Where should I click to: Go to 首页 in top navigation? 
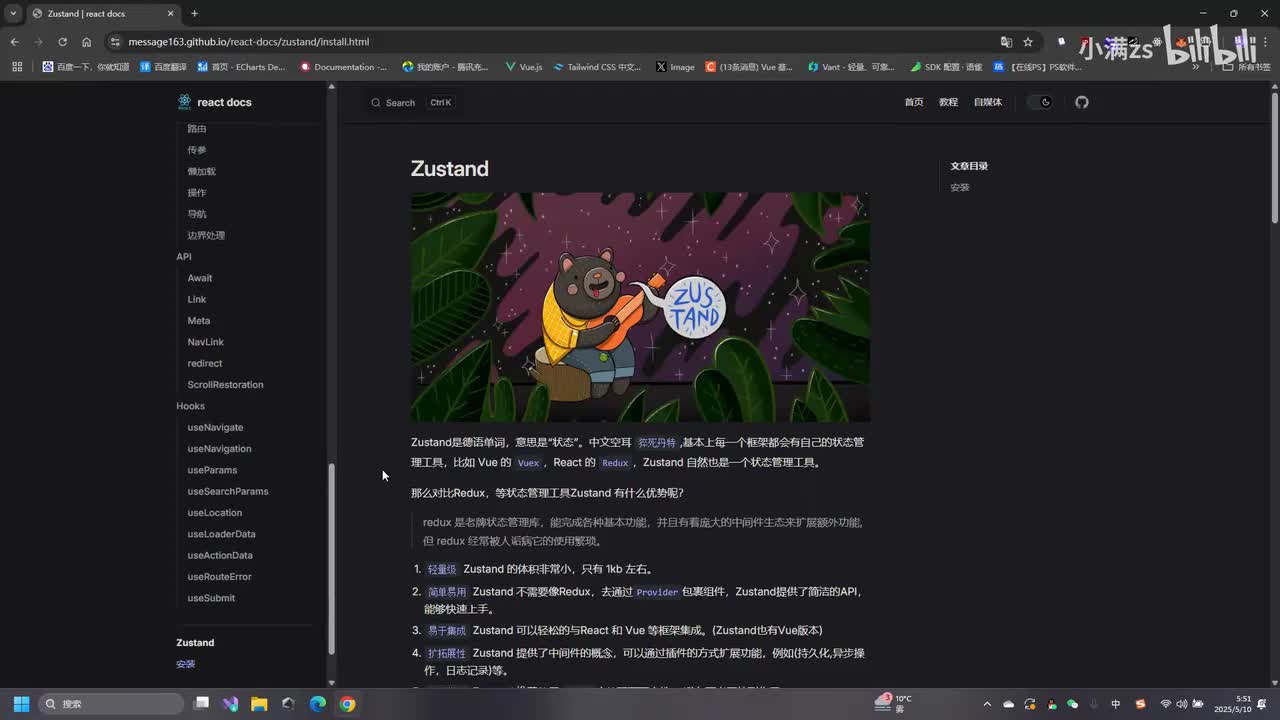click(x=914, y=102)
